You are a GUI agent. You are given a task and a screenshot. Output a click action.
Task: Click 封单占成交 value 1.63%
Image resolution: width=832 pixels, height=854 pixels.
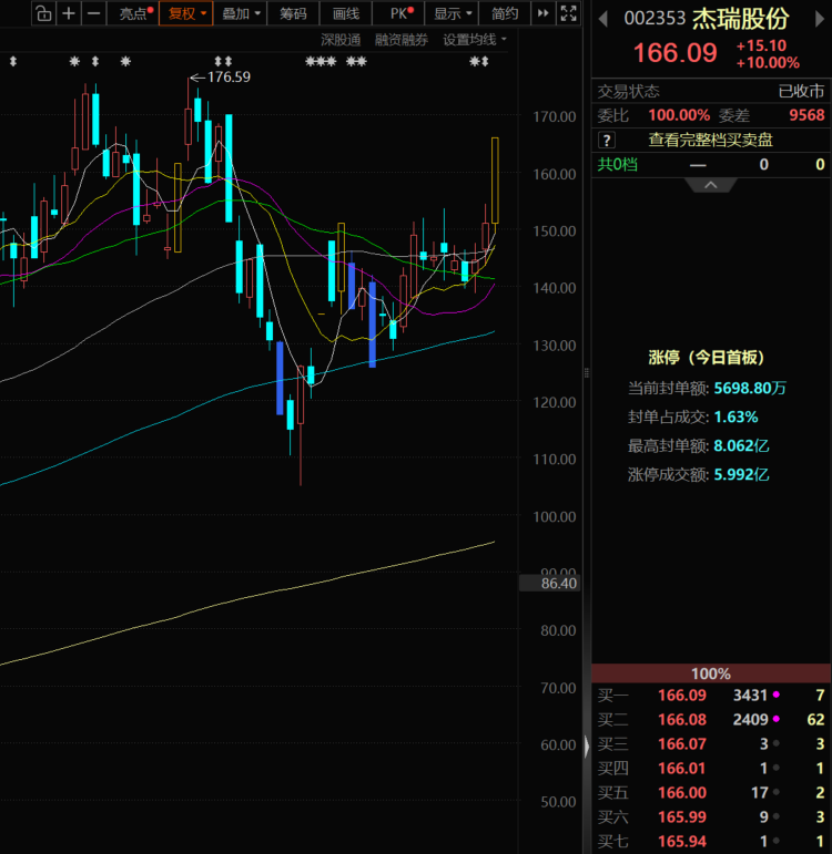point(736,417)
